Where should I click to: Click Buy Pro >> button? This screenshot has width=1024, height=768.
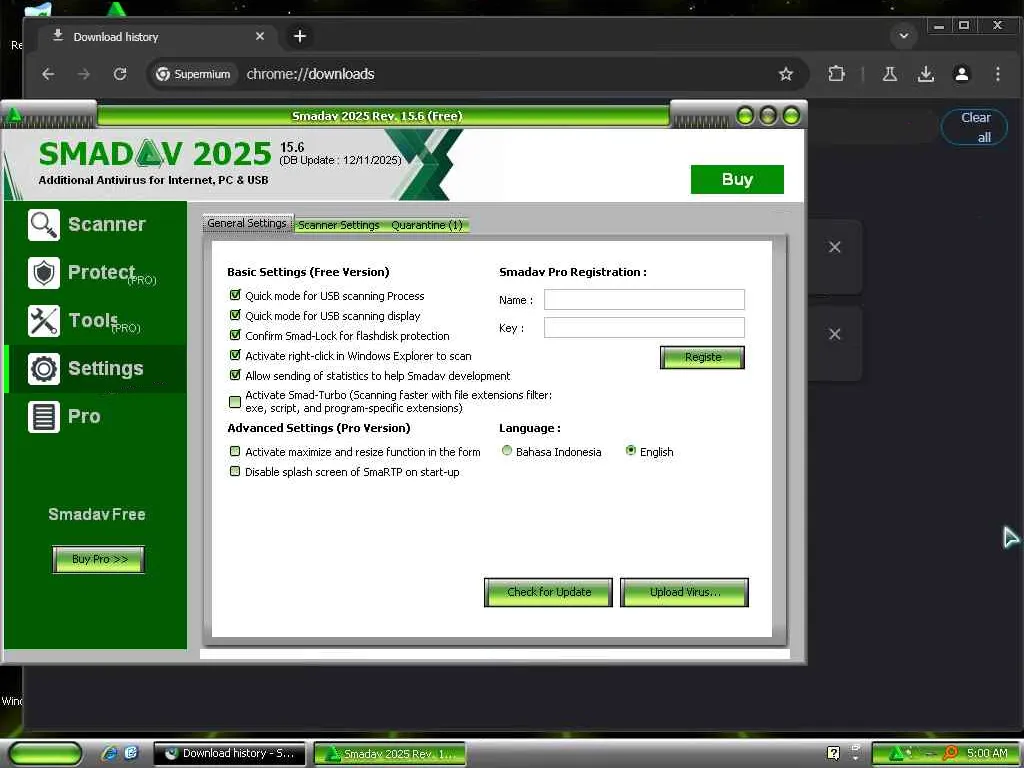pyautogui.click(x=99, y=560)
